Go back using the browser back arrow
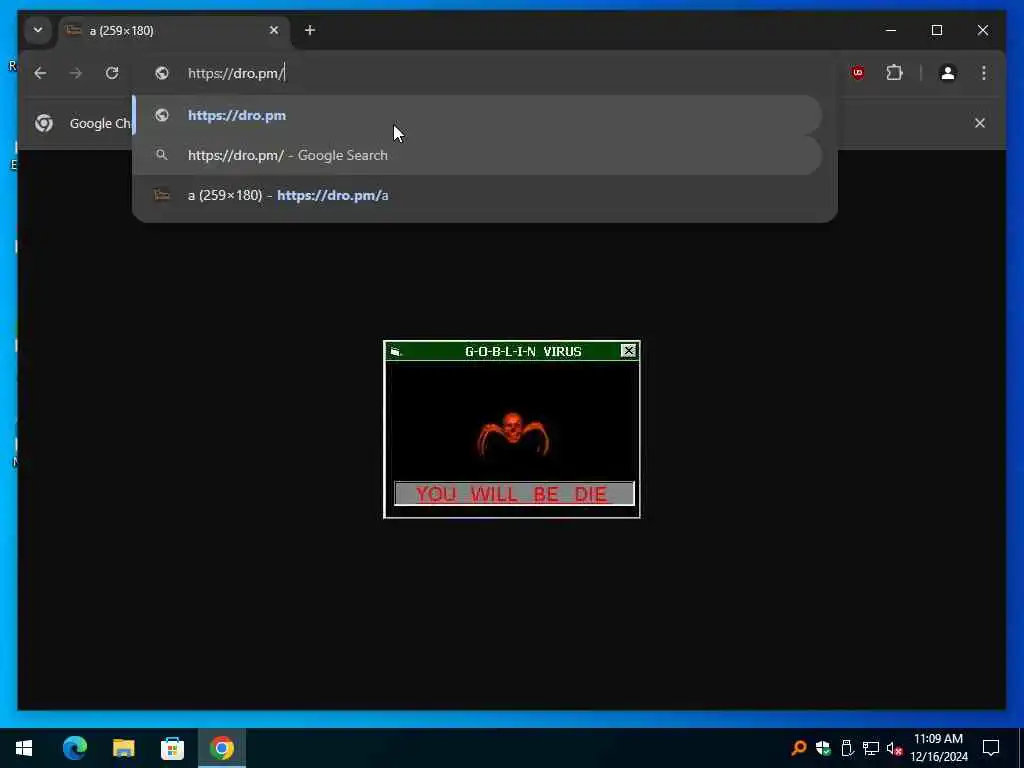 tap(40, 73)
